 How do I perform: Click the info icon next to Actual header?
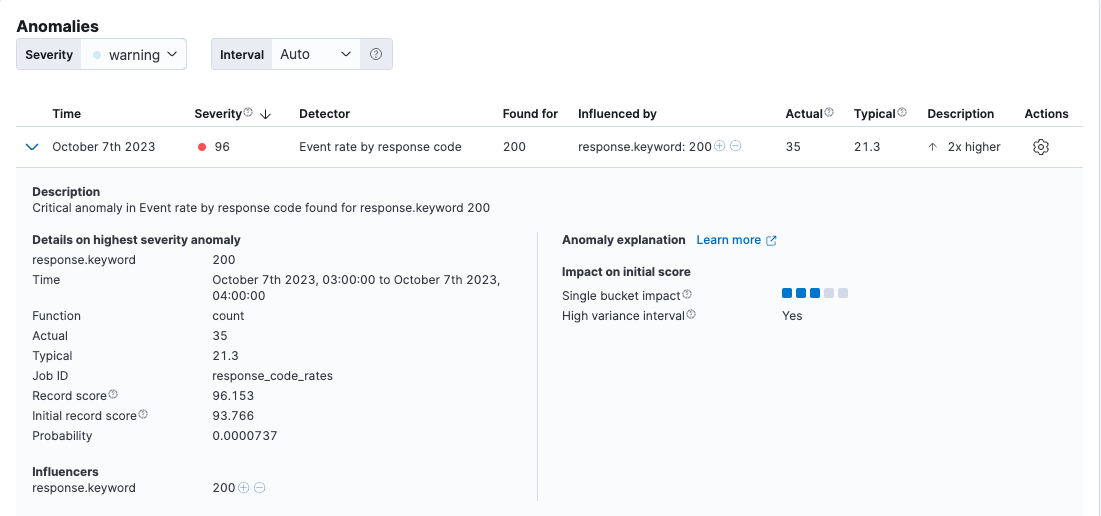coord(829,113)
